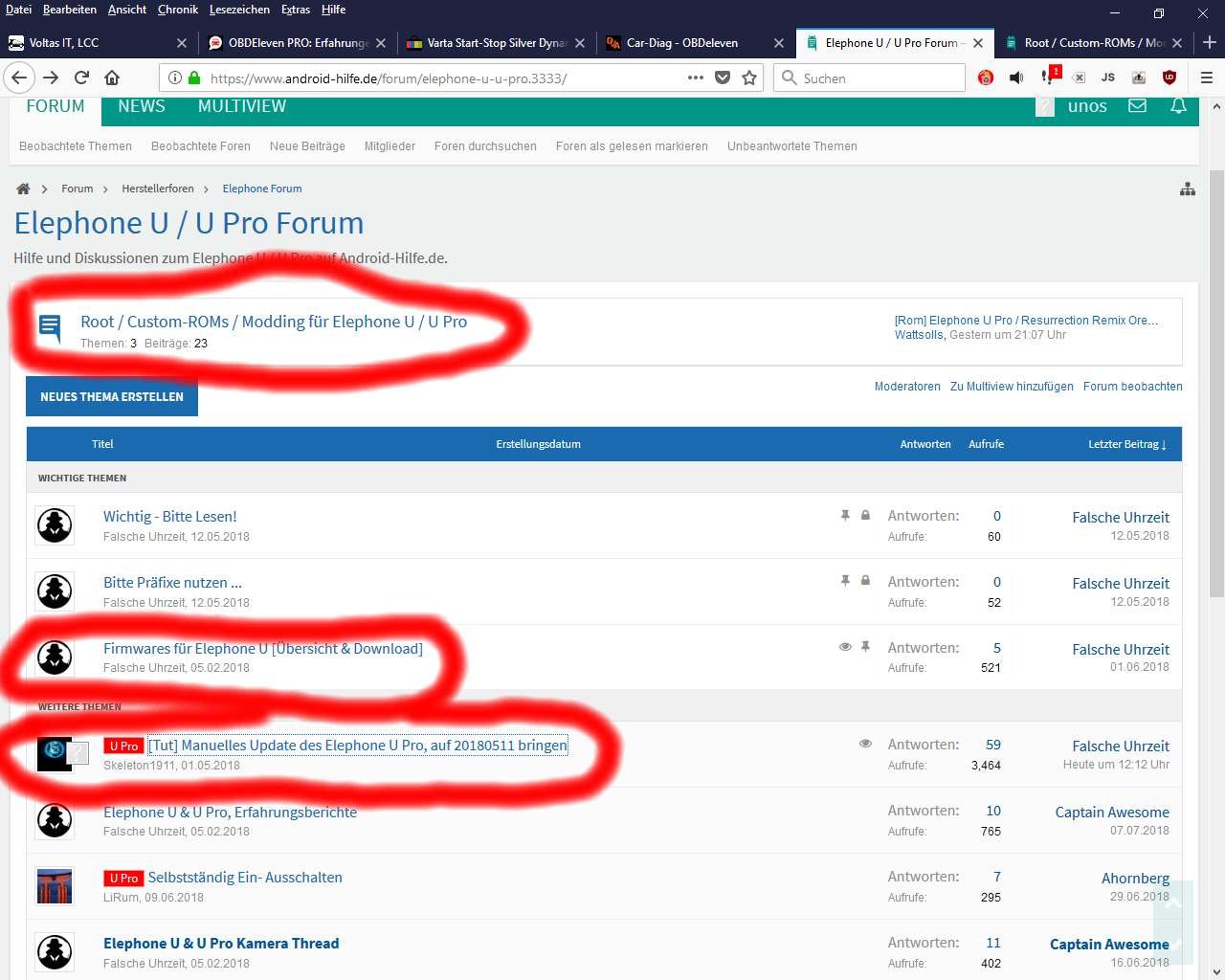The image size is (1225, 980).
Task: Click the speaker extension icon in toolbar
Action: (x=1016, y=78)
